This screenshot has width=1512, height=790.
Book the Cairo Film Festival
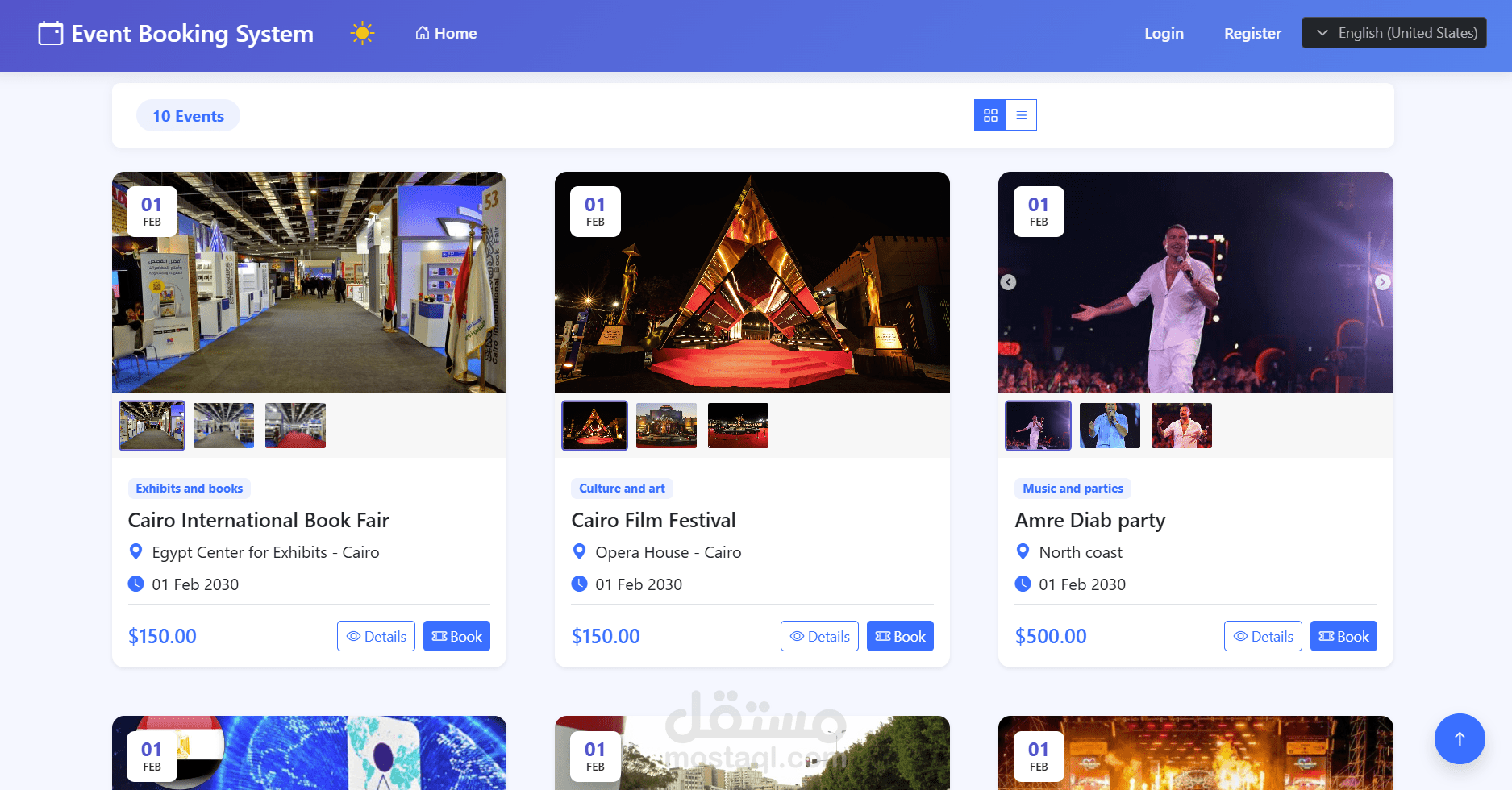tap(900, 636)
